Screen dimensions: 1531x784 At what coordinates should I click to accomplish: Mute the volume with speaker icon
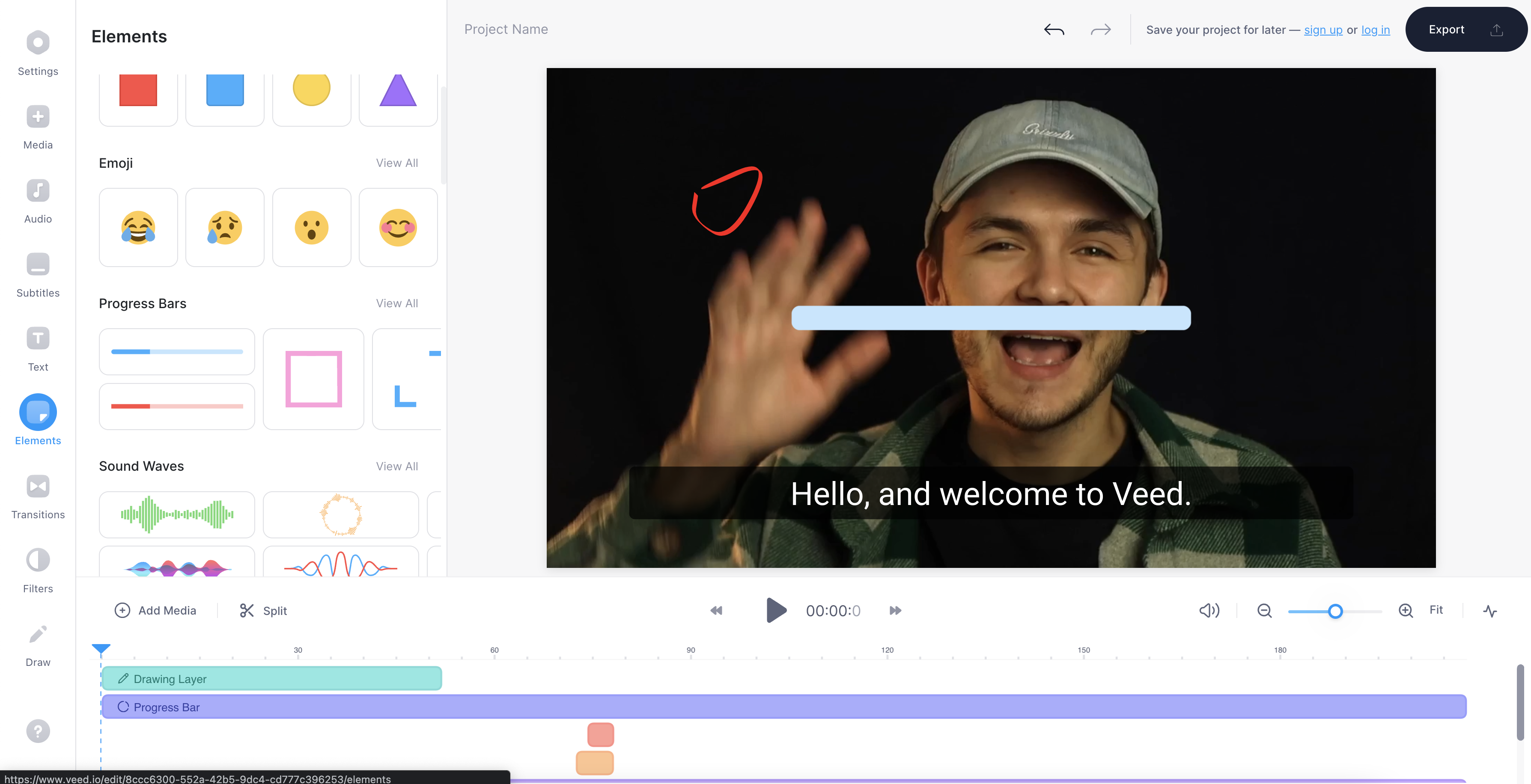click(1209, 611)
